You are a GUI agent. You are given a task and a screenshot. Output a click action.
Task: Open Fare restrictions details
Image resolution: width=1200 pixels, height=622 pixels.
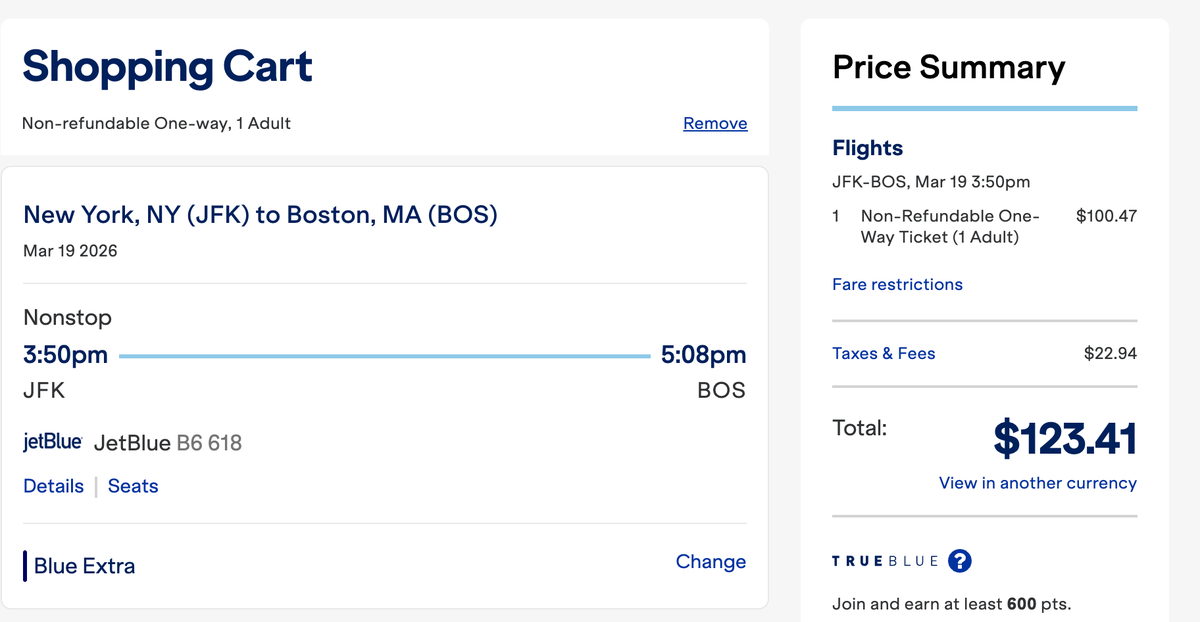(897, 284)
